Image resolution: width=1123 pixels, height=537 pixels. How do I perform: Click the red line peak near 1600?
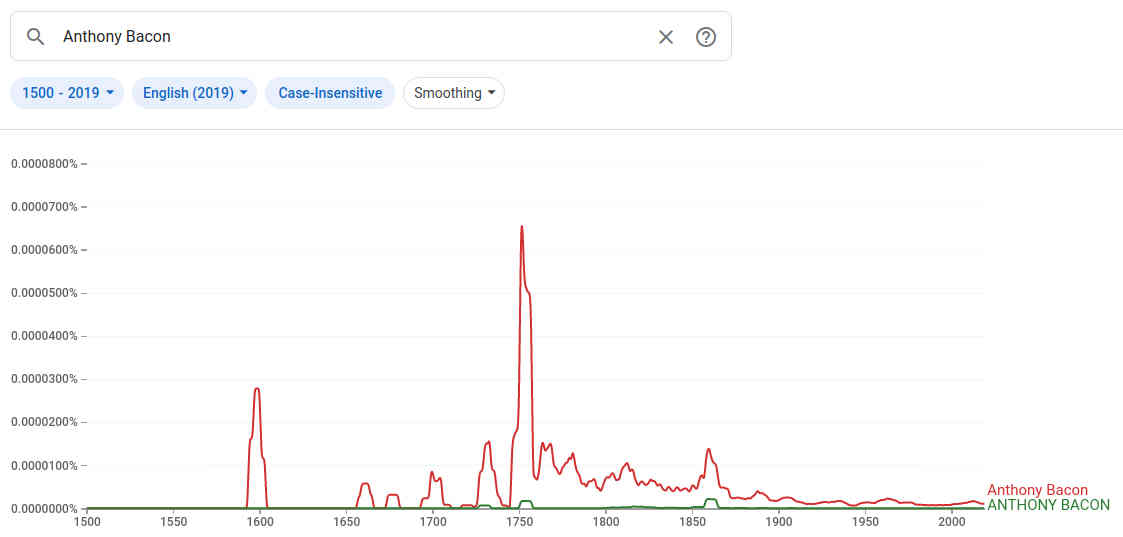[258, 389]
